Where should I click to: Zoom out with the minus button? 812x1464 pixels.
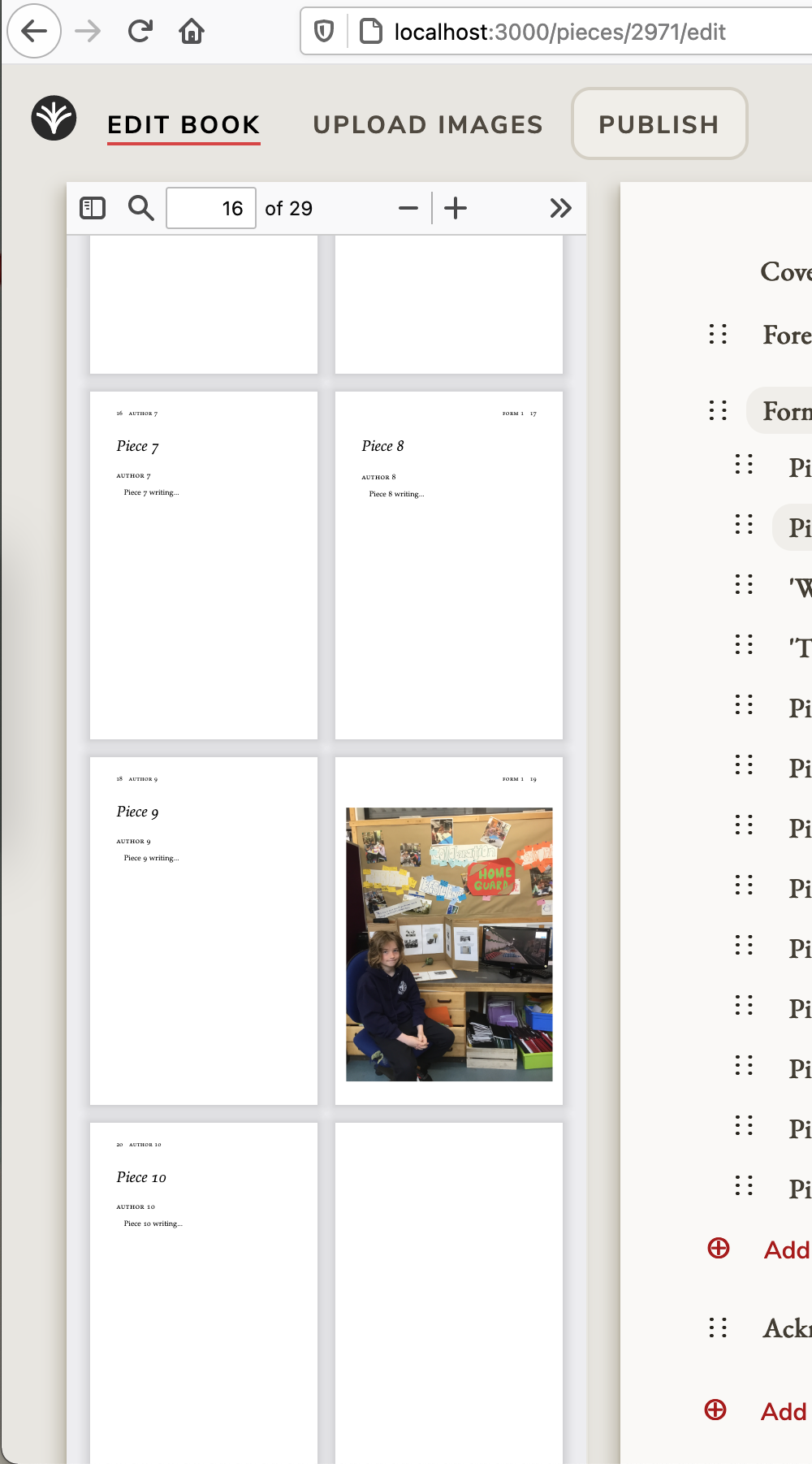coord(408,208)
